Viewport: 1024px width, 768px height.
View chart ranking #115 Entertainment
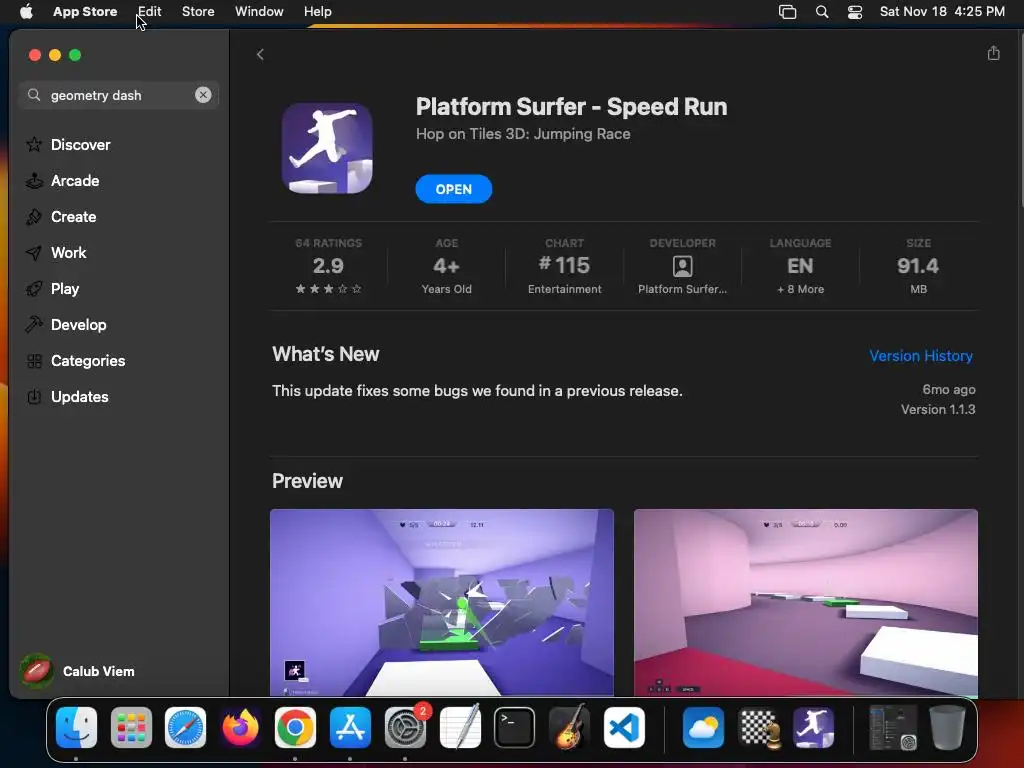pyautogui.click(x=564, y=266)
